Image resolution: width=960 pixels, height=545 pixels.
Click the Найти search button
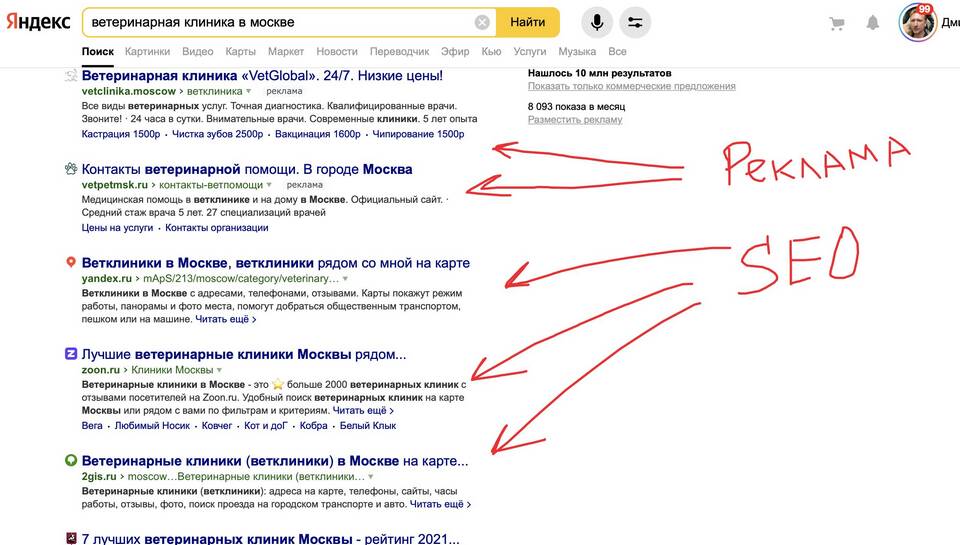(x=528, y=23)
